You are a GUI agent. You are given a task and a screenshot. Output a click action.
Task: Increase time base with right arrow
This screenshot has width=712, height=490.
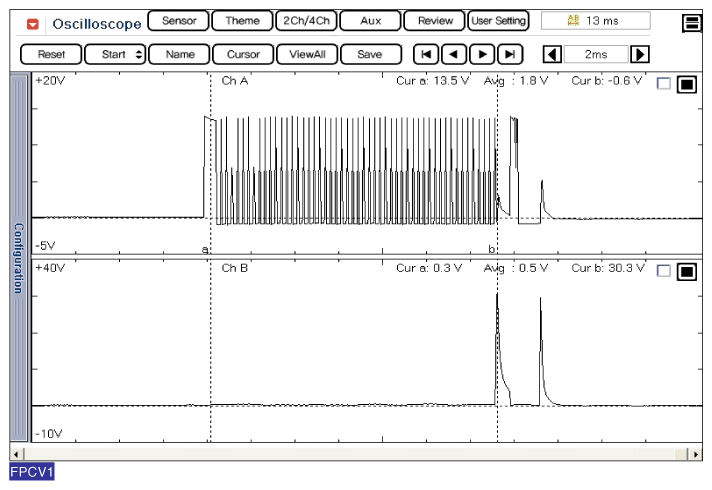pyautogui.click(x=640, y=55)
